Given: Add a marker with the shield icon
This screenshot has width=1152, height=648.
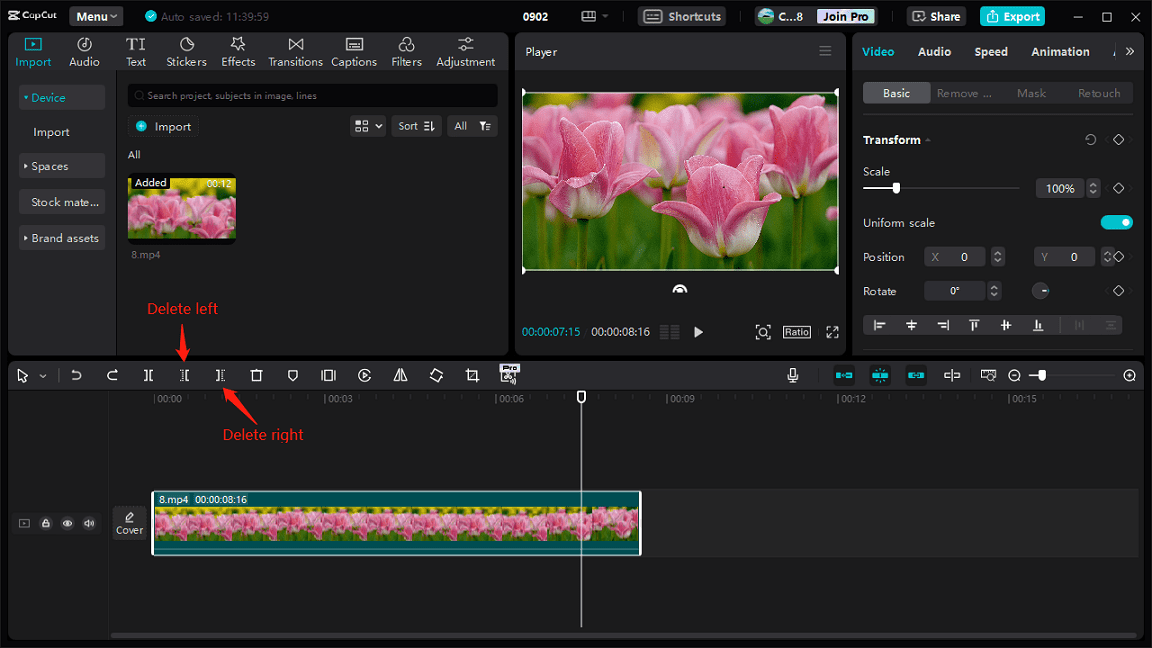Looking at the screenshot, I should 292,375.
